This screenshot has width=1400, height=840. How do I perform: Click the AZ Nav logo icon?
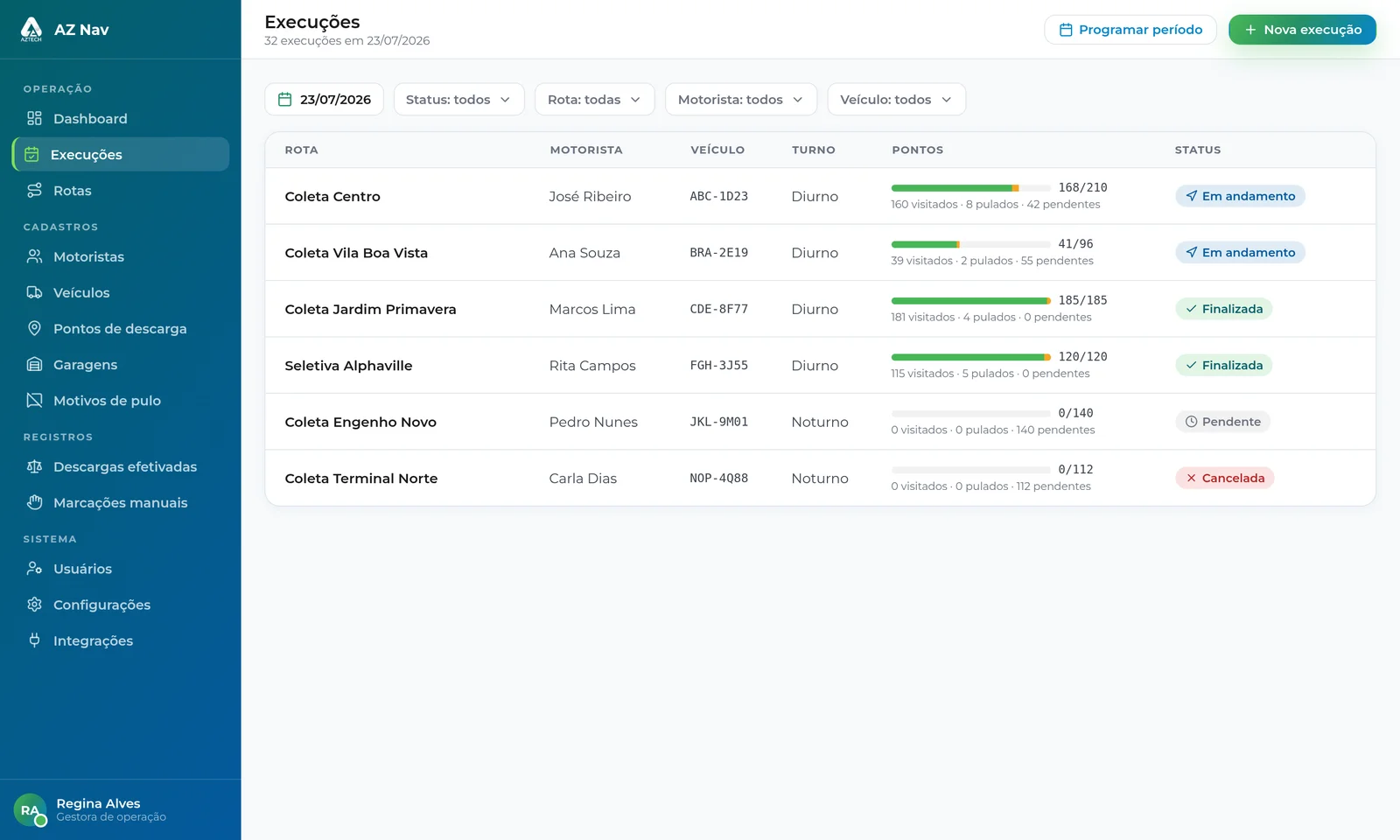(31, 29)
